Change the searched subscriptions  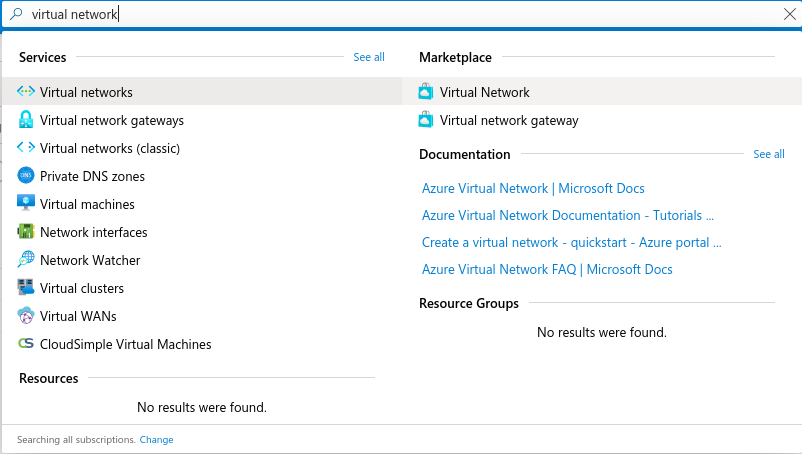point(157,440)
